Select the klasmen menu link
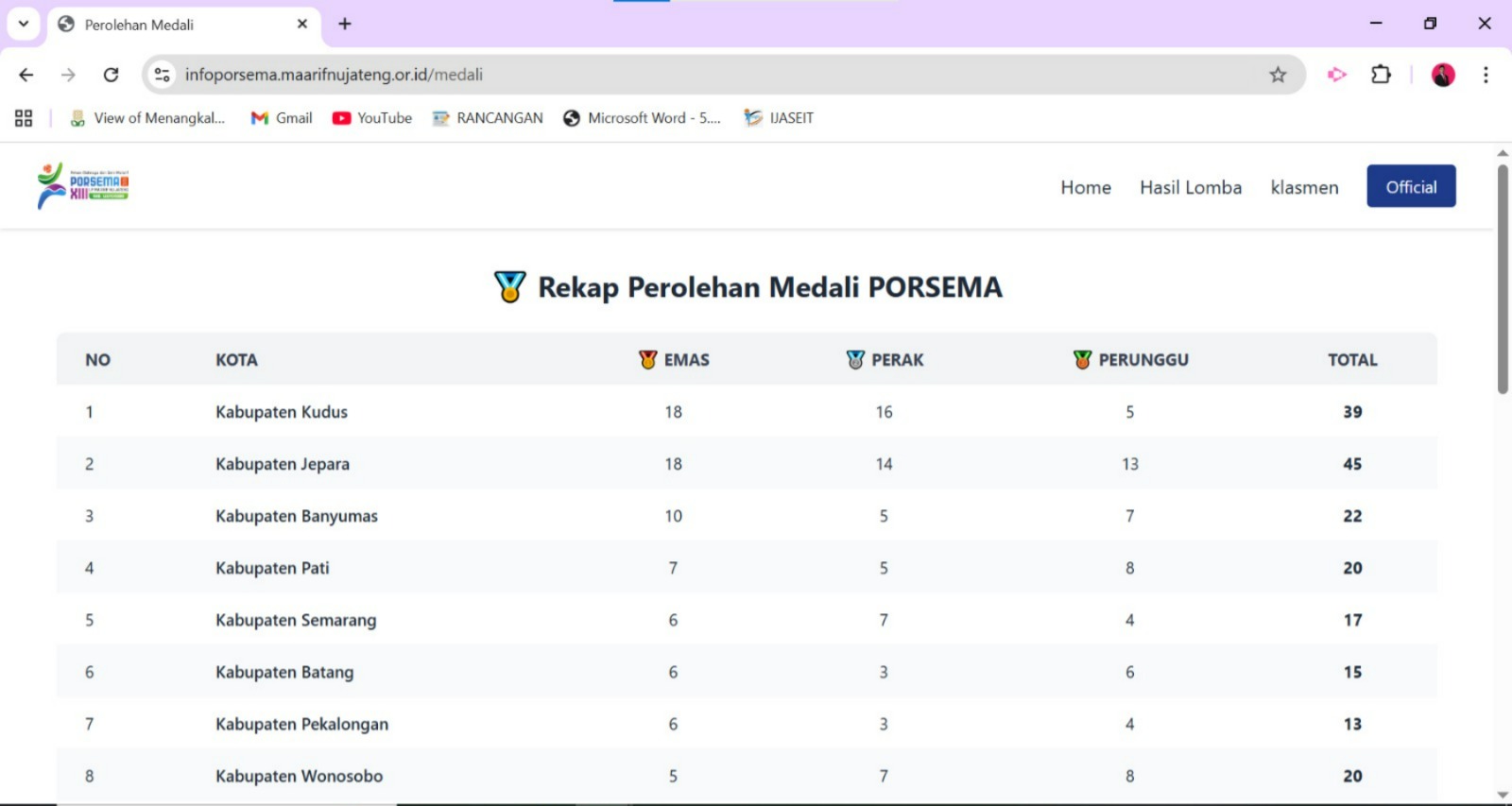 [1304, 187]
